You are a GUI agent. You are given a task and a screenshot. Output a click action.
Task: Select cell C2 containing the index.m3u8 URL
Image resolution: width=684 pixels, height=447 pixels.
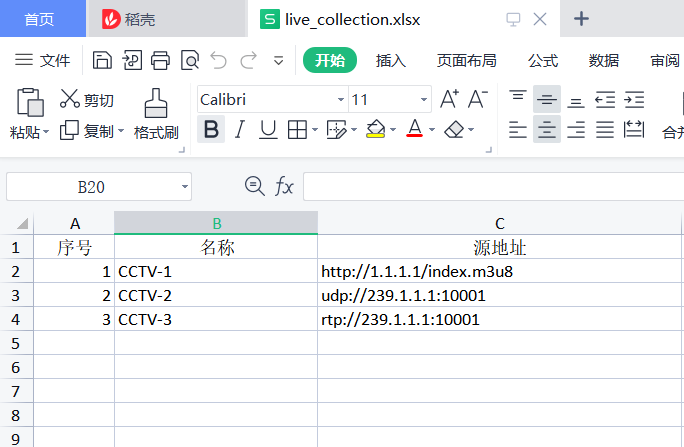pos(499,271)
